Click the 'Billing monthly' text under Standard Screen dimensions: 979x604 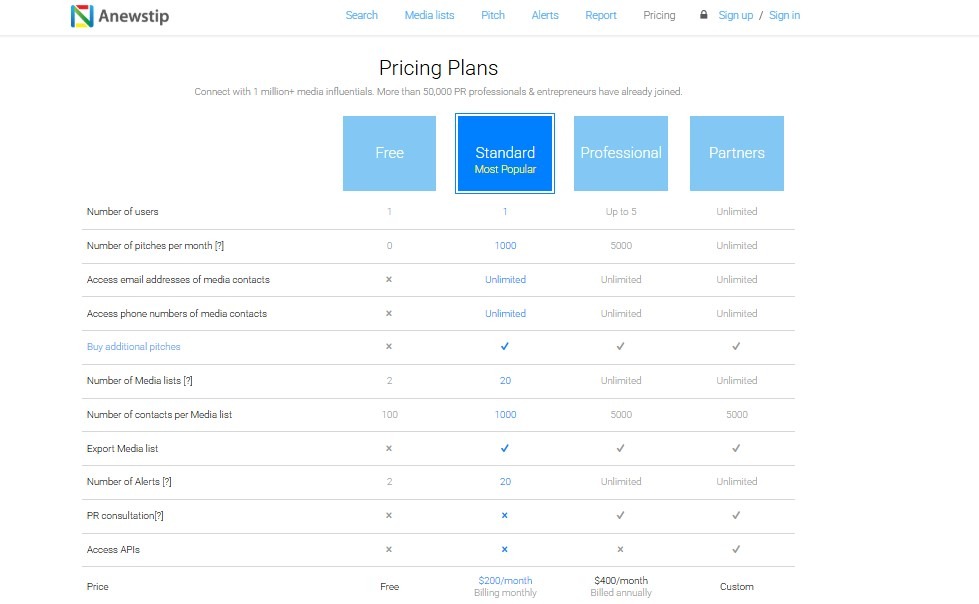(x=505, y=593)
